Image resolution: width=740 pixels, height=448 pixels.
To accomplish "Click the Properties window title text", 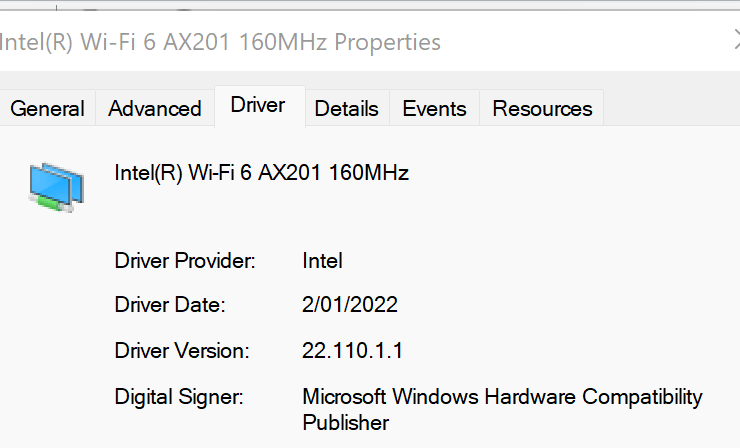I will [x=220, y=42].
